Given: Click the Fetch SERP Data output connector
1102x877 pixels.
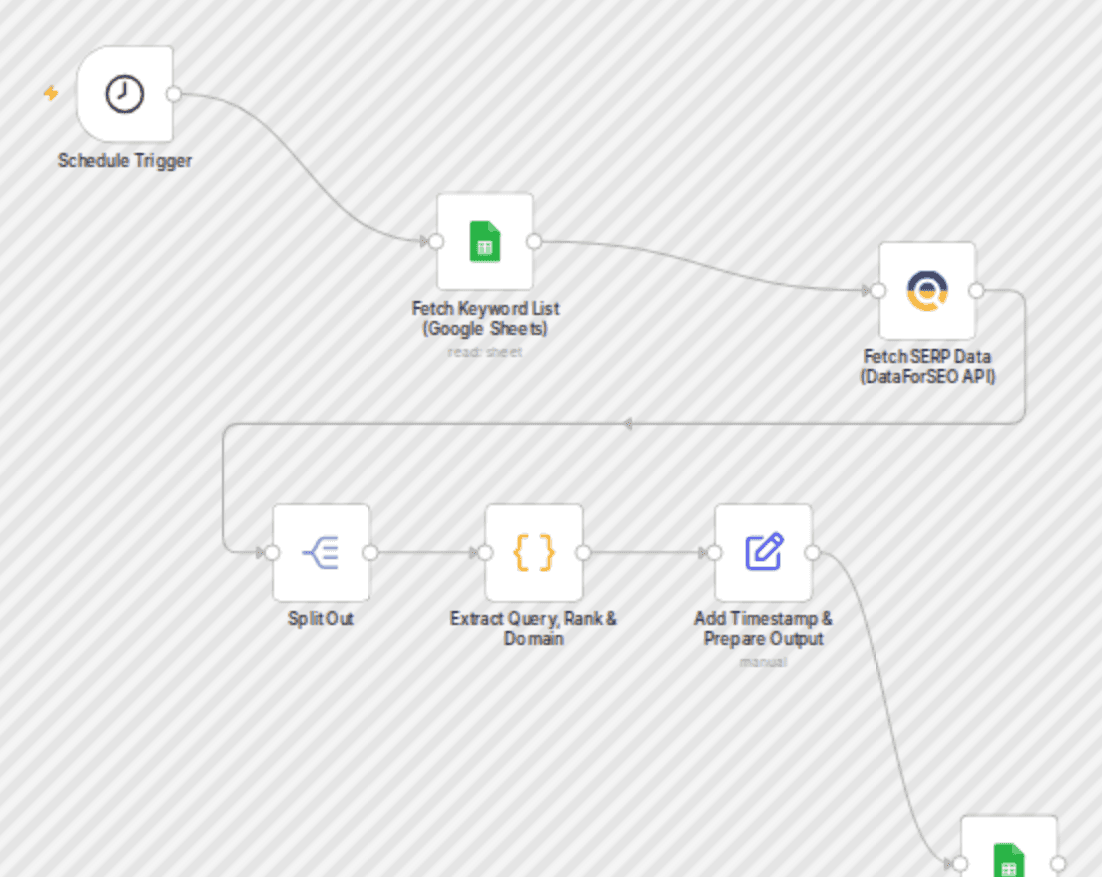Looking at the screenshot, I should click(x=975, y=290).
